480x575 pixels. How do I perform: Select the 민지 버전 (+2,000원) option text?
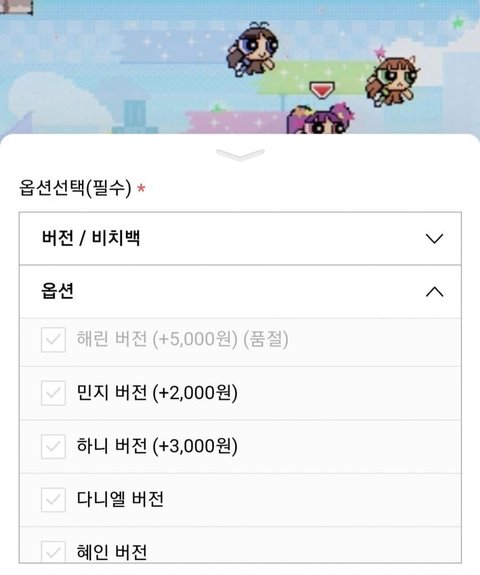157,393
